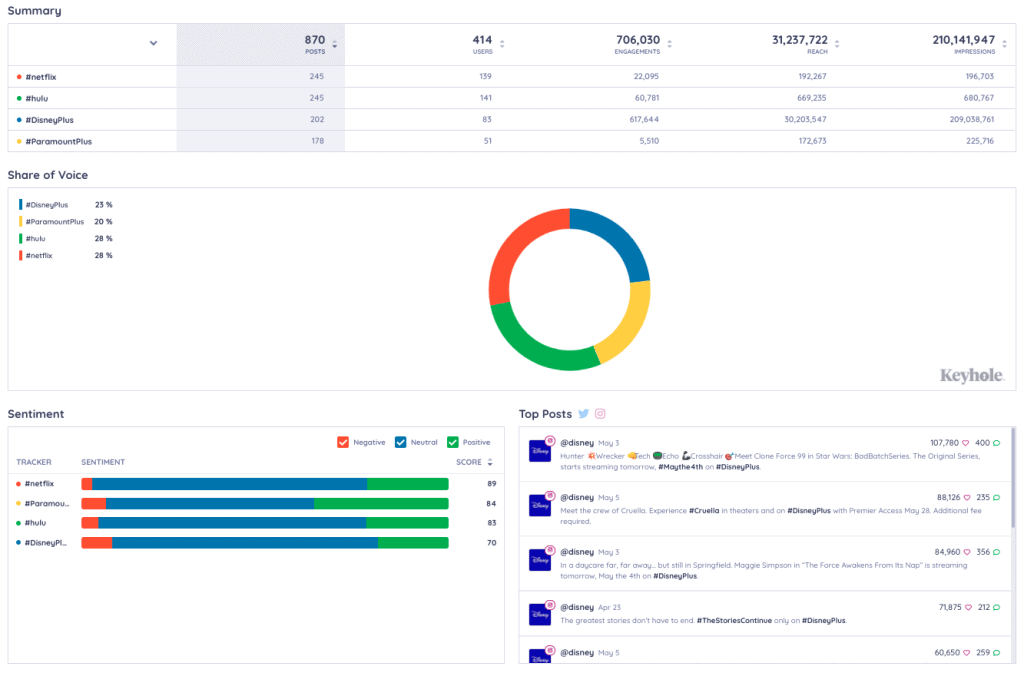Click the heart icon next to 88,126
Image resolution: width=1024 pixels, height=673 pixels.
(x=967, y=498)
